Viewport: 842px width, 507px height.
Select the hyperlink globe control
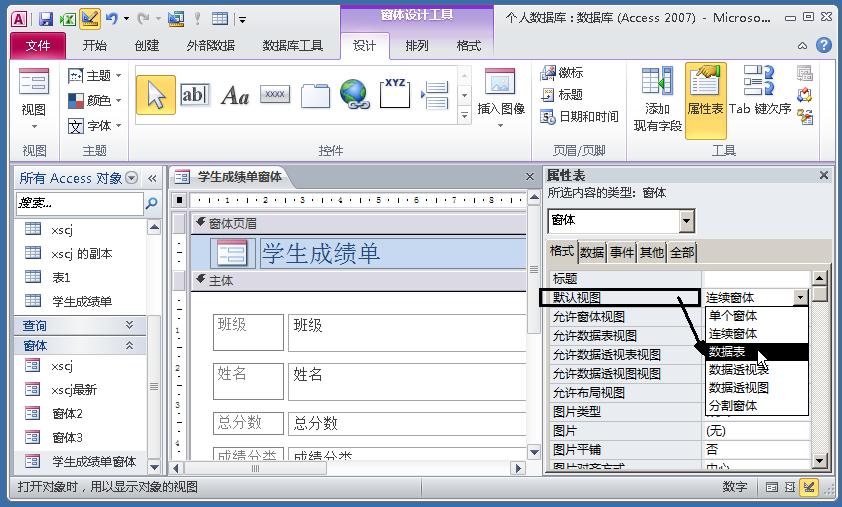point(354,95)
